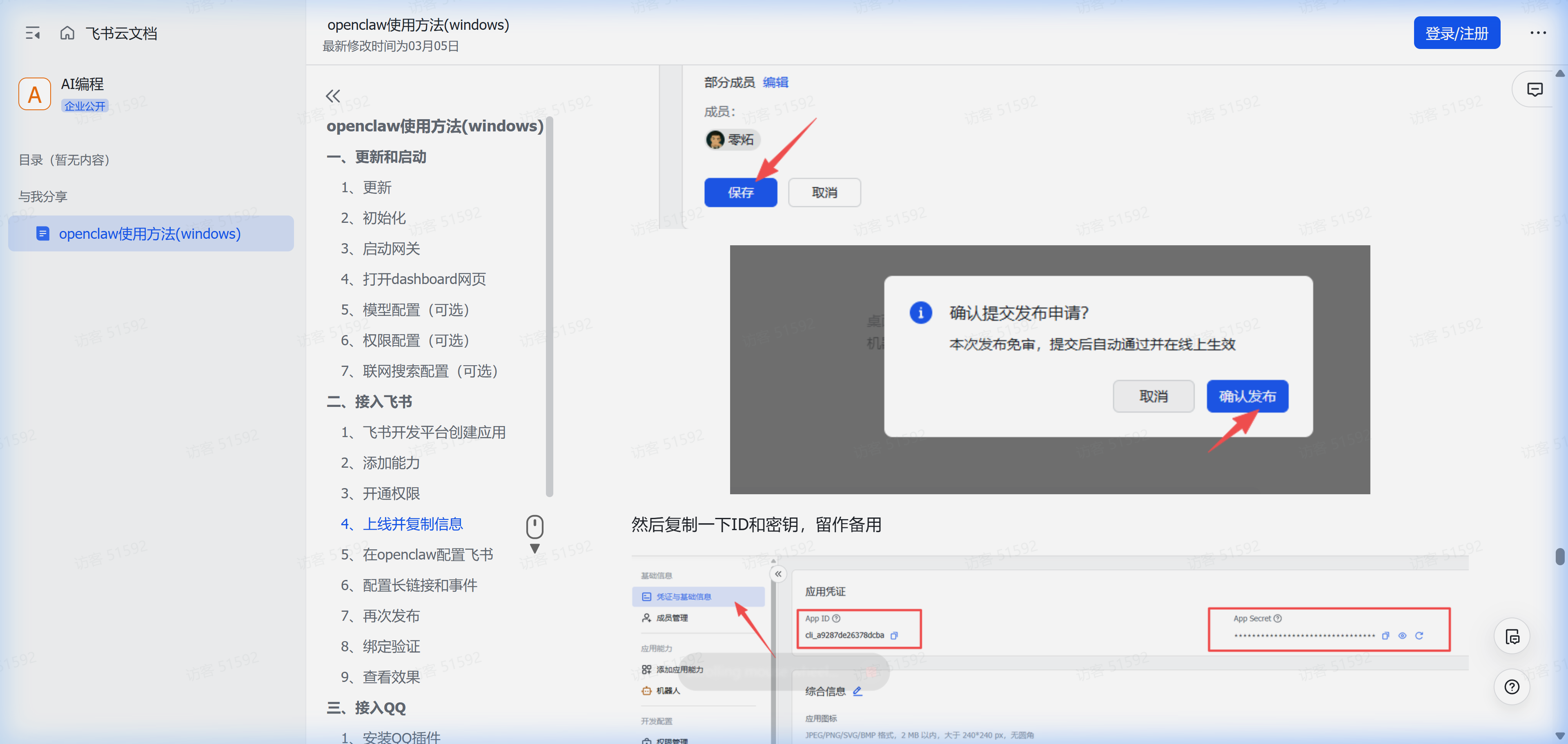Click the orange AI编程 workspace avatar
Viewport: 1568px width, 744px height.
click(x=34, y=93)
